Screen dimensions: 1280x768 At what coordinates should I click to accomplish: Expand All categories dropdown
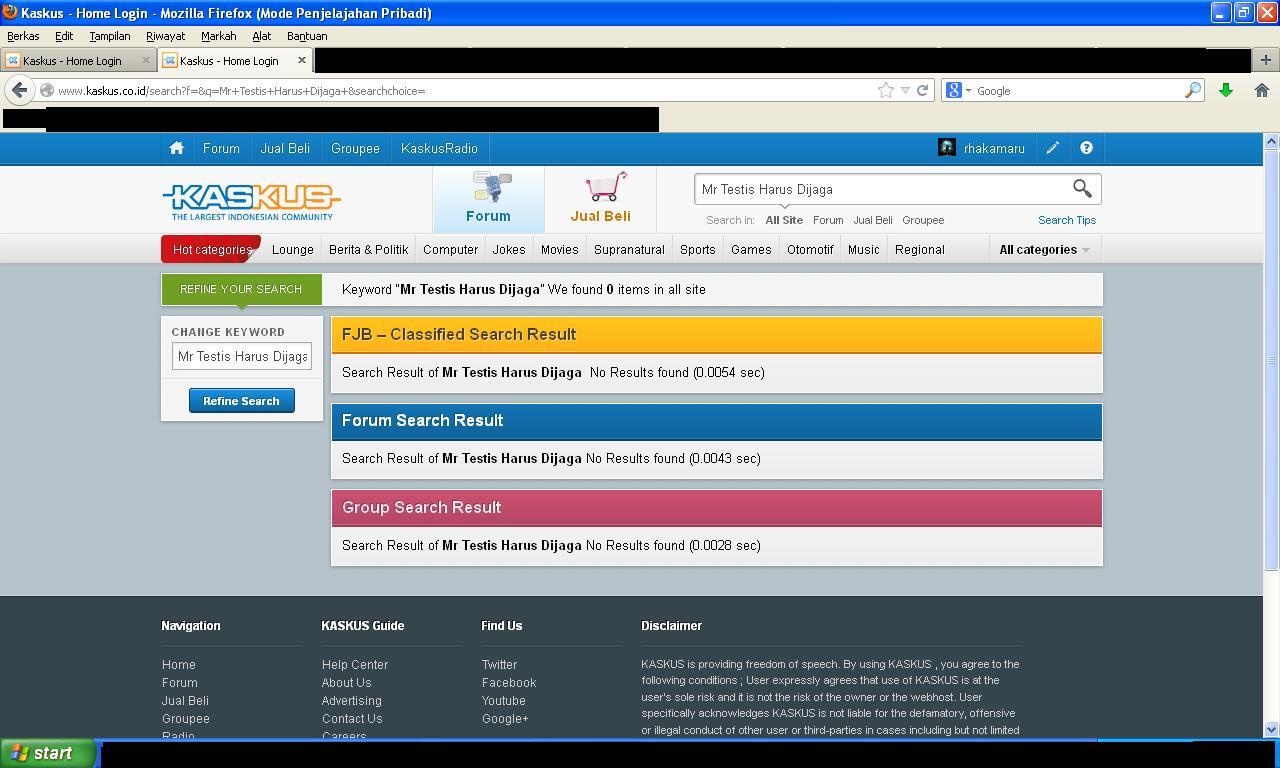tap(1044, 249)
